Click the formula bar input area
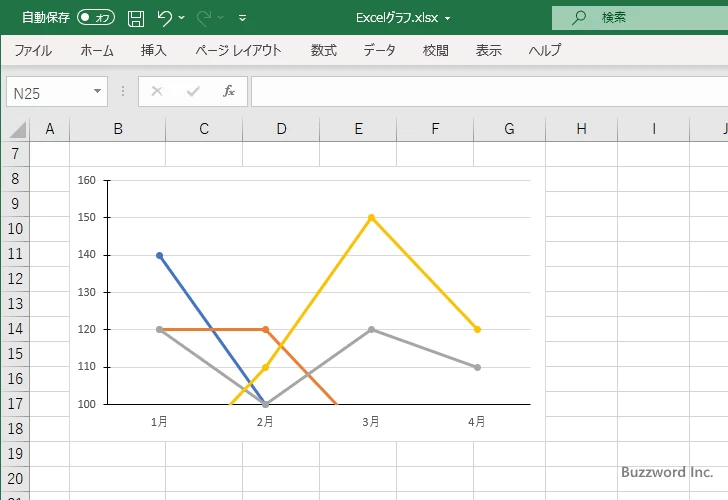The image size is (728, 500). coord(490,91)
